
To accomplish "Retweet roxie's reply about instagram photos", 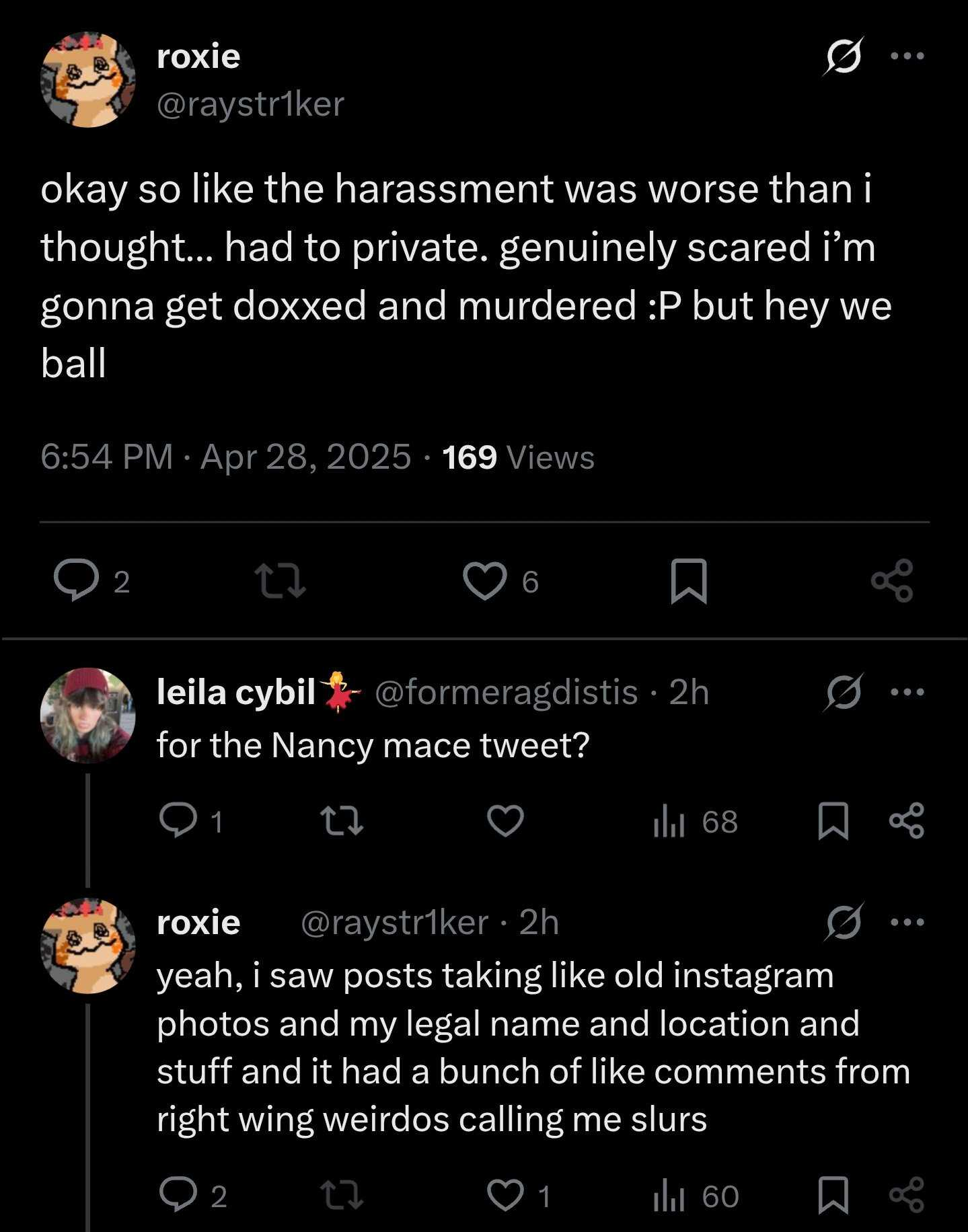I will tap(342, 1196).
